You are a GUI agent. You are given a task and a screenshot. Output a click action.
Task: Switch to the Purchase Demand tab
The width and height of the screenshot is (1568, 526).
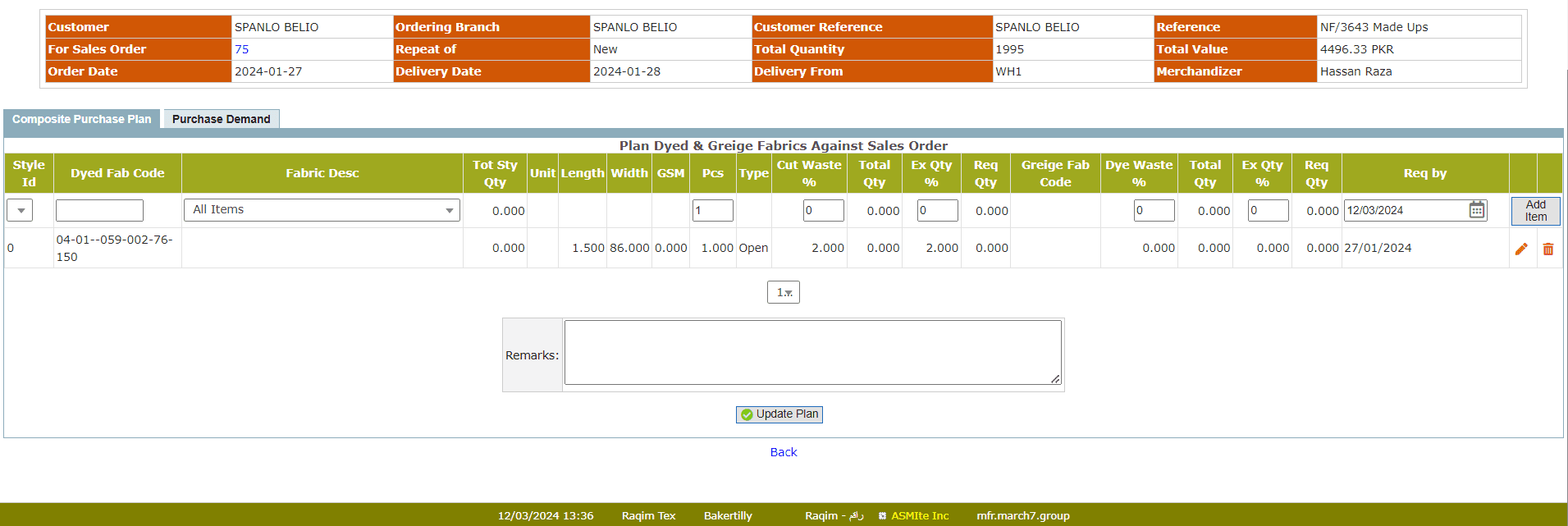[221, 119]
